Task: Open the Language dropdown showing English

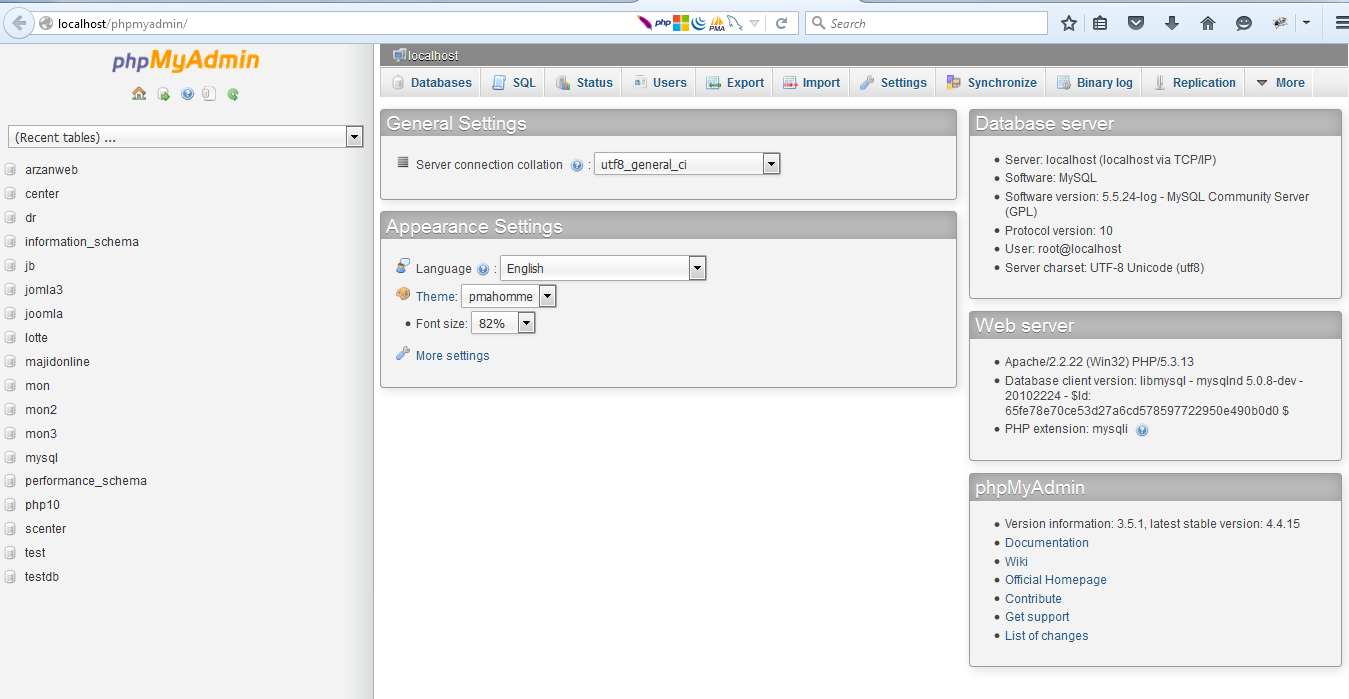Action: [603, 268]
